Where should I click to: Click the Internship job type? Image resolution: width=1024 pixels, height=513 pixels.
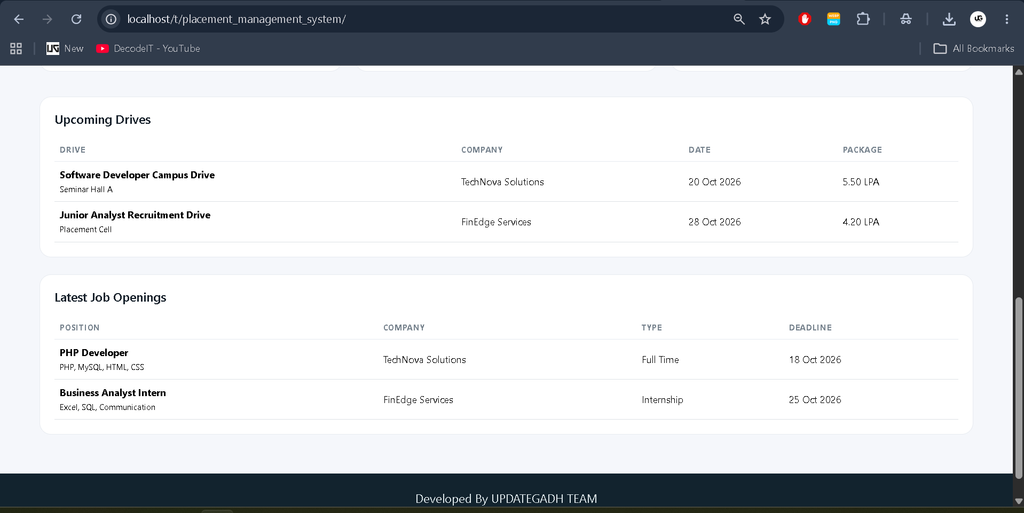[x=662, y=399]
